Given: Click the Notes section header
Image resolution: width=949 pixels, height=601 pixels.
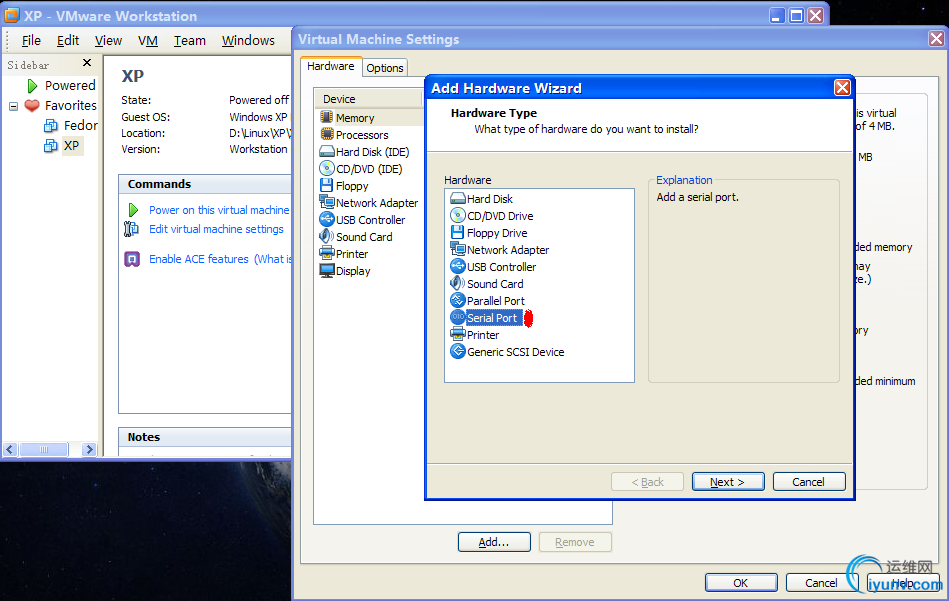Looking at the screenshot, I should coord(205,437).
